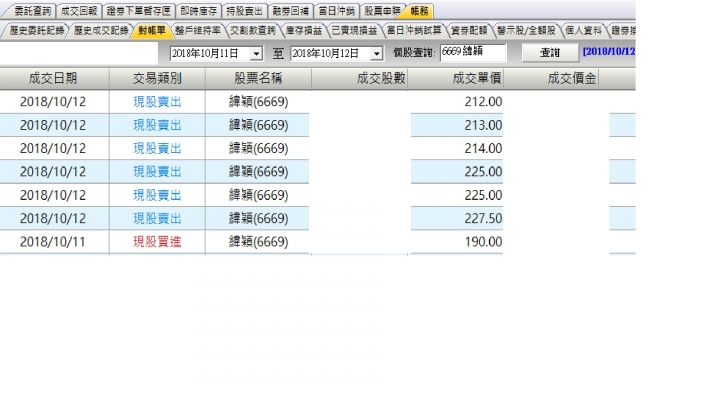Select the date cell 2018/10/11

pyautogui.click(x=53, y=242)
